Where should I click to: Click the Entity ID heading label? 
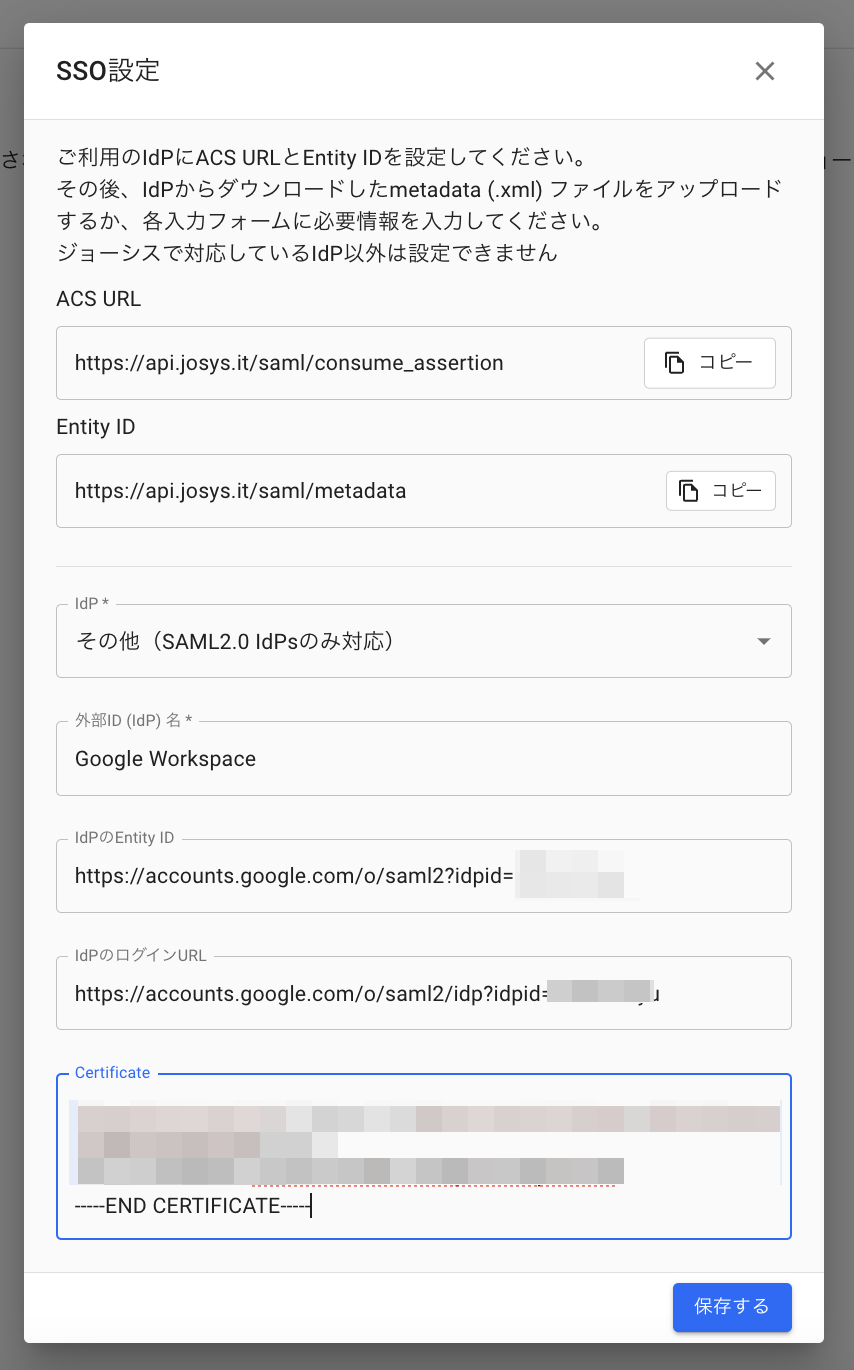[x=96, y=427]
